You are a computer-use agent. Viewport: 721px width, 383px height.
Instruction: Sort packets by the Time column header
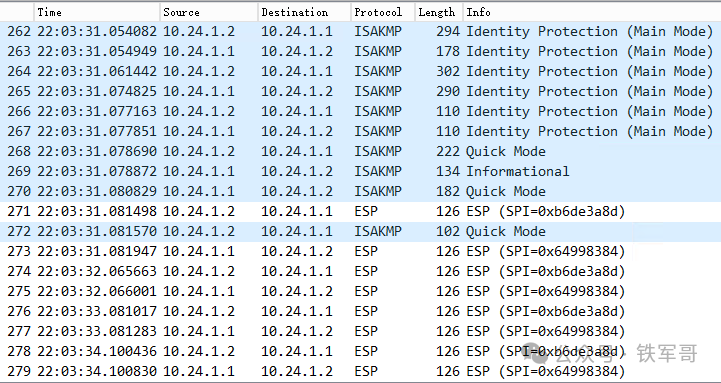[97, 12]
